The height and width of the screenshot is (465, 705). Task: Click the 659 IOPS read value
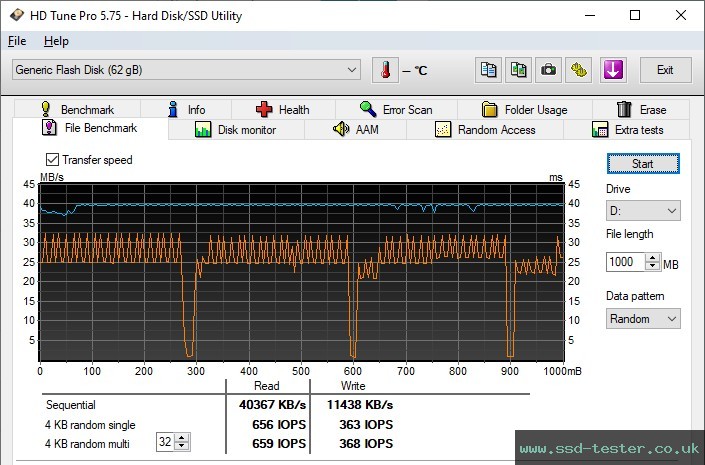279,444
